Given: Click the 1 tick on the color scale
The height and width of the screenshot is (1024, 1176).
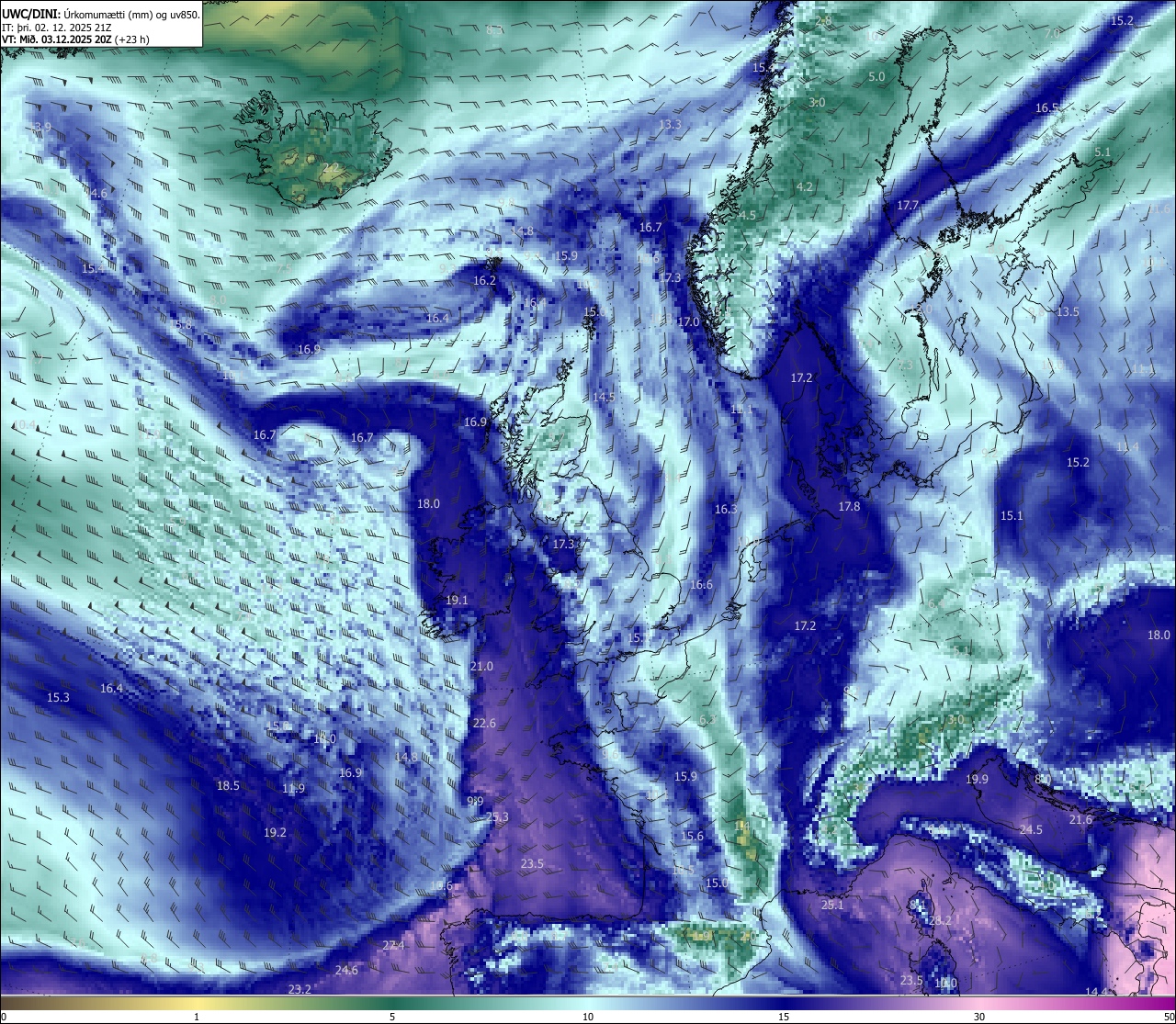Looking at the screenshot, I should 197,1016.
